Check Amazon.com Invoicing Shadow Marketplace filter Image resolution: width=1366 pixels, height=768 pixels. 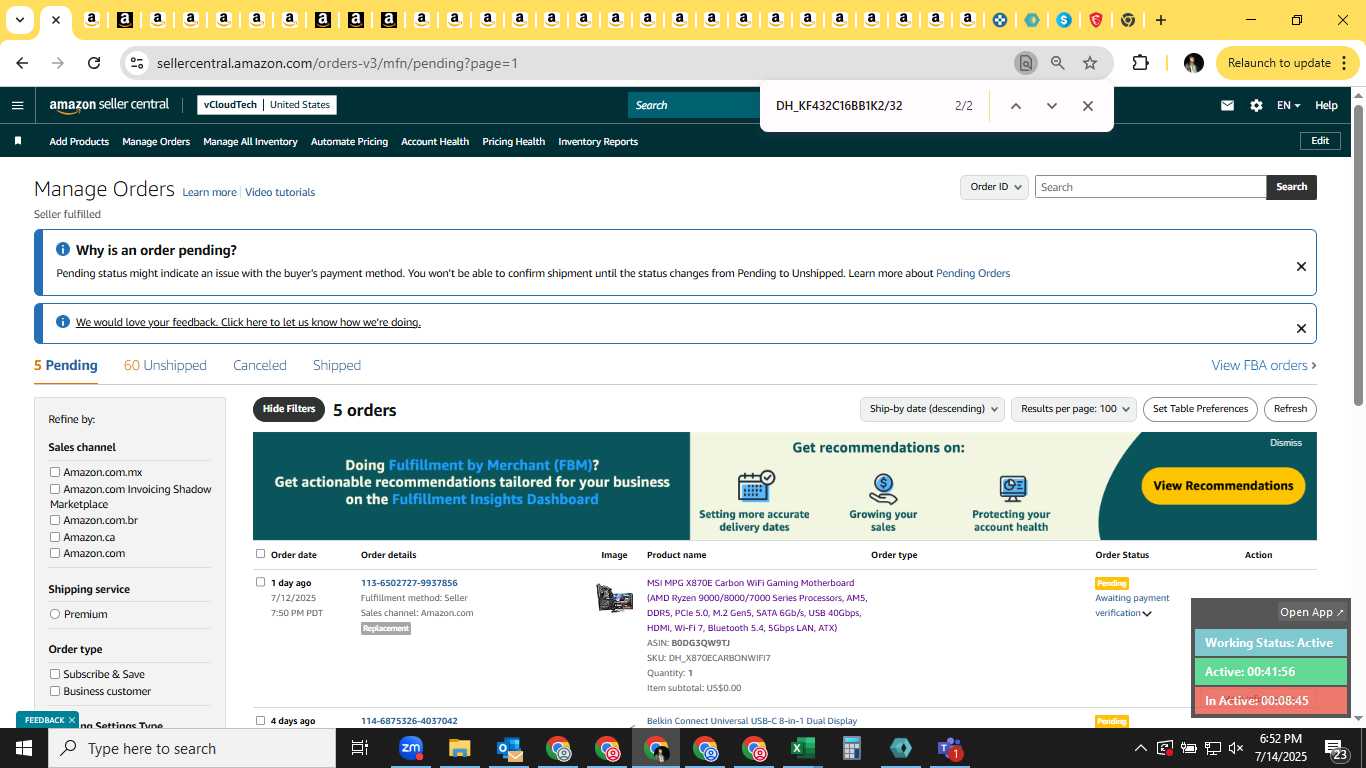[55, 489]
